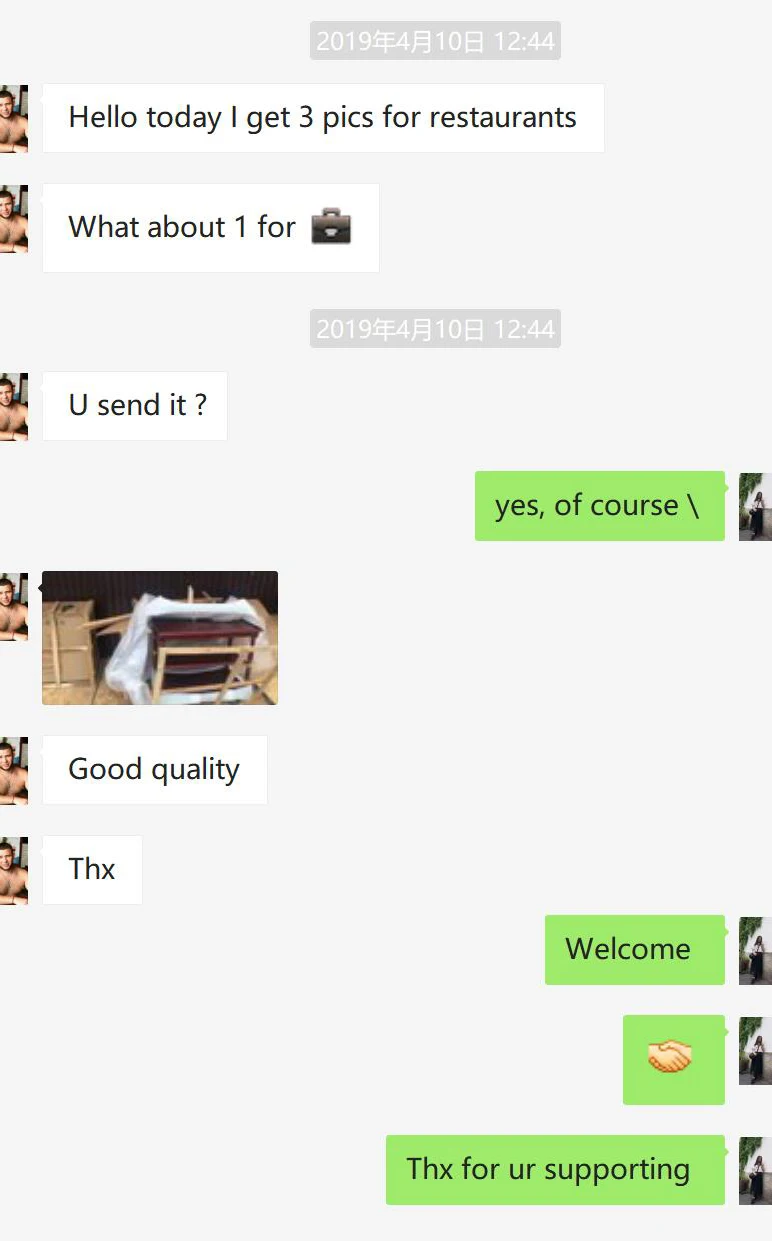Click the second 12:44 timestamp label
The image size is (772, 1241).
[435, 329]
